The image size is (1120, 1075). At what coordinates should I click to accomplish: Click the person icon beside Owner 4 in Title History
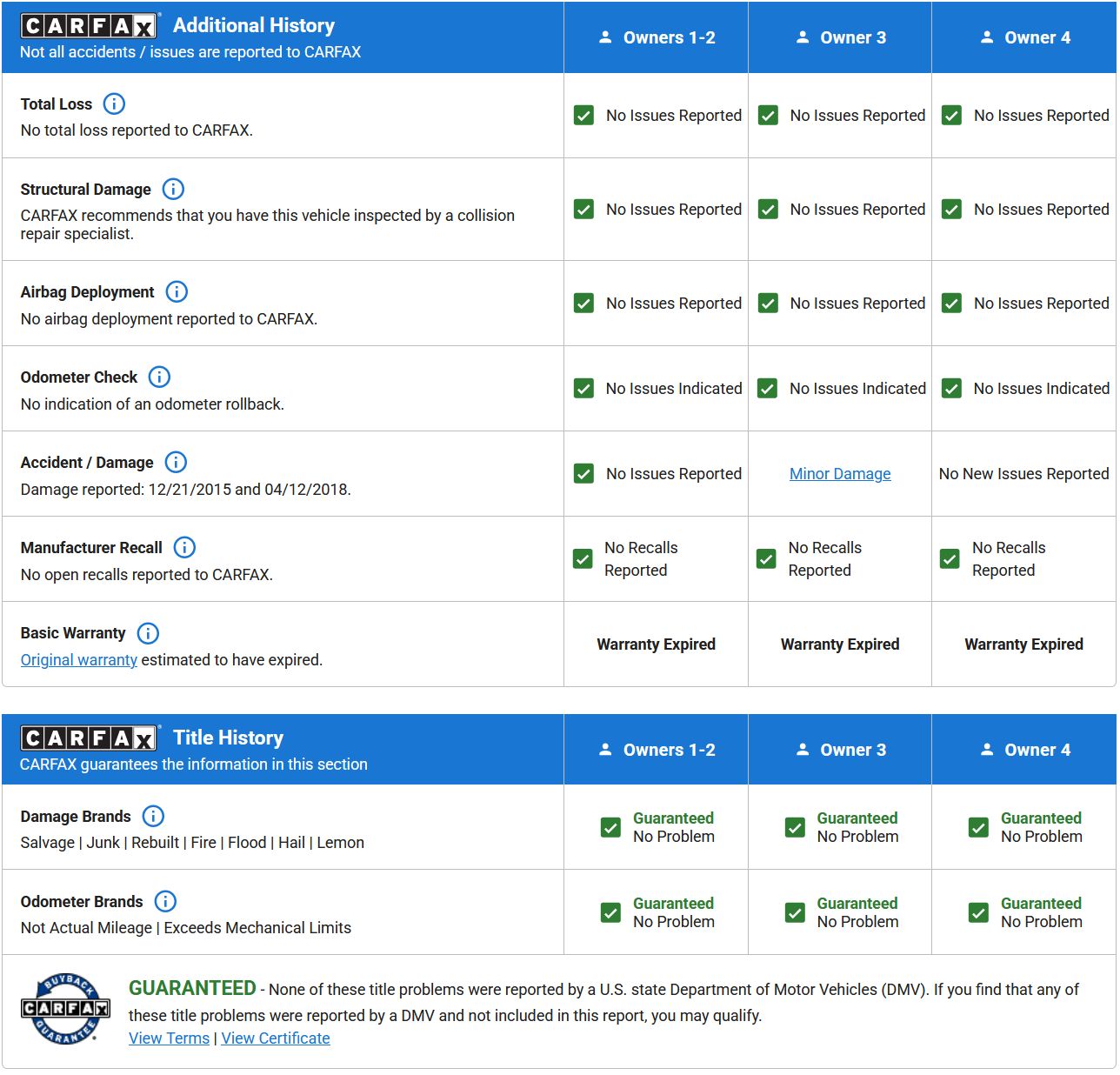pyautogui.click(x=987, y=750)
